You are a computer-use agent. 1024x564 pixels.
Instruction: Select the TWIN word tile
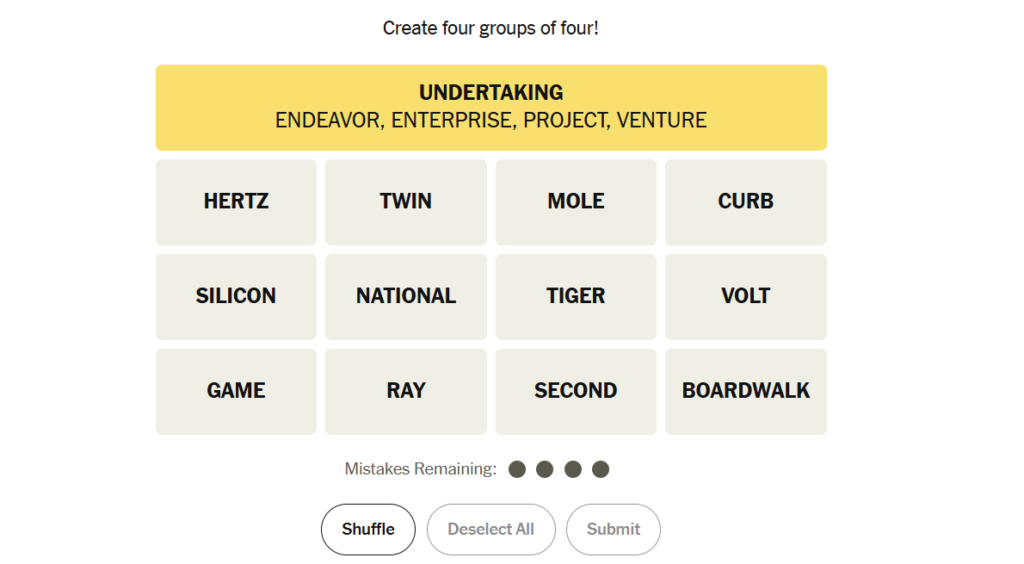click(406, 202)
